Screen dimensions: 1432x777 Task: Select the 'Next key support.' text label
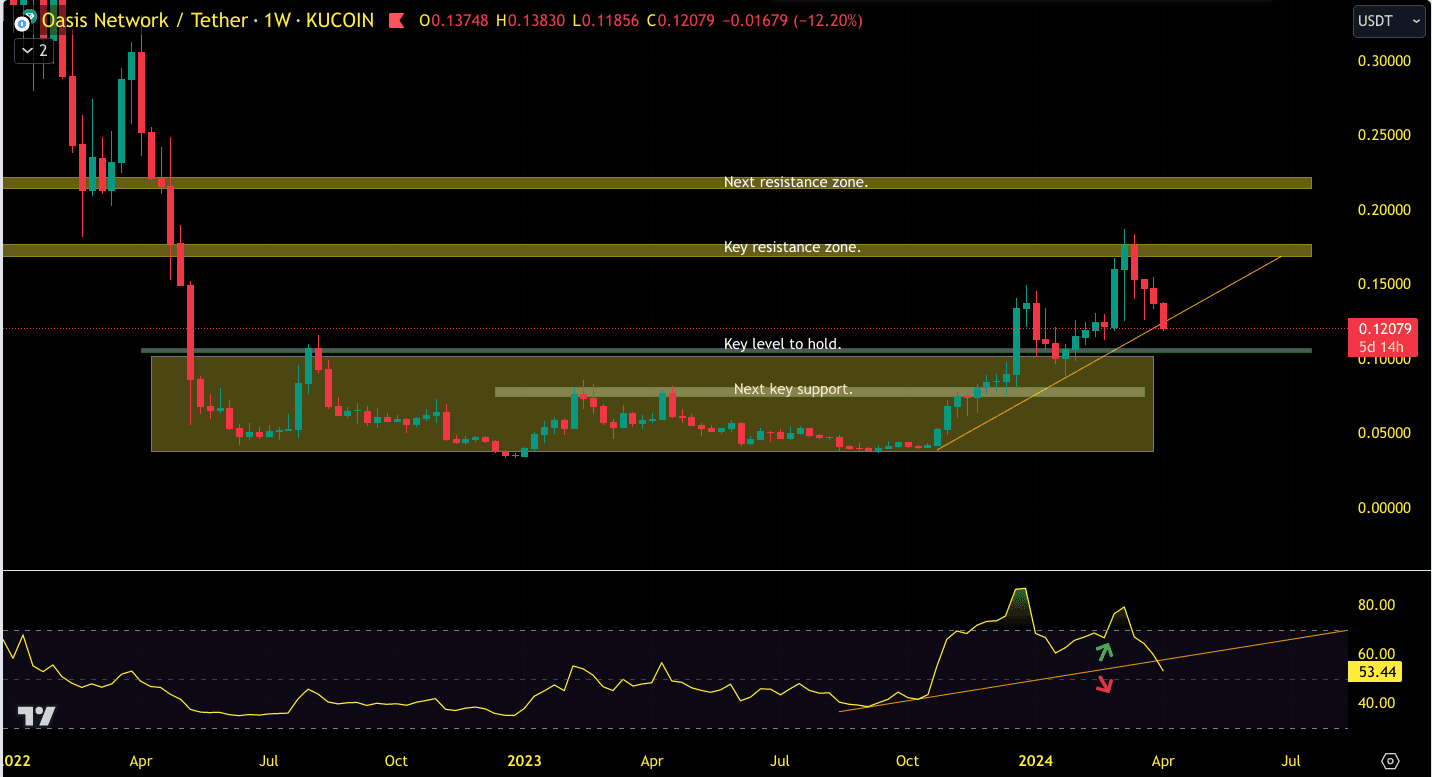click(793, 389)
